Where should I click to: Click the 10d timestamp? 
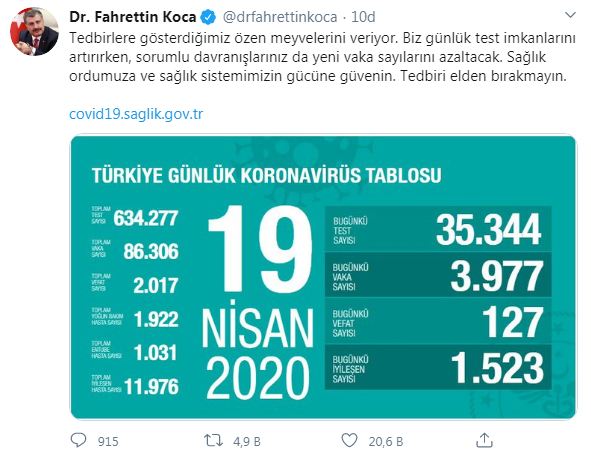363,17
